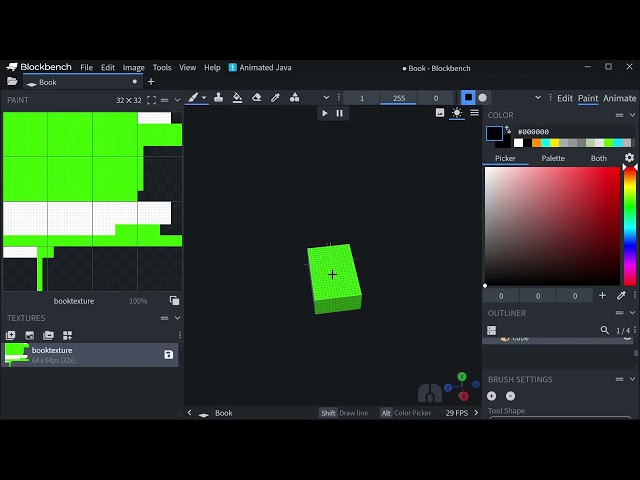Open the UV panel chevron dropdown
The width and height of the screenshot is (640, 480).
click(177, 100)
